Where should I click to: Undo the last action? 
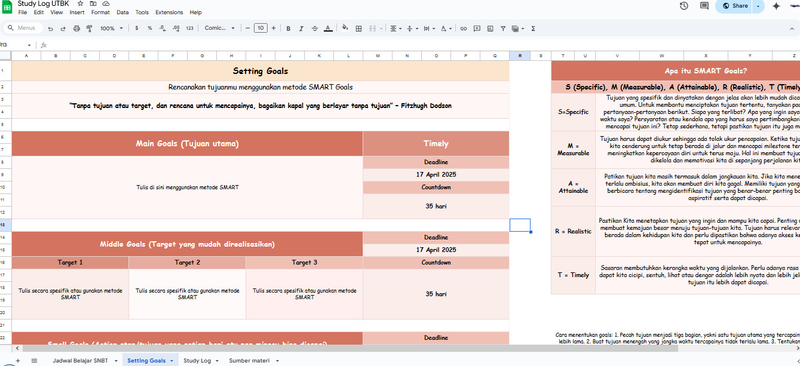point(50,29)
